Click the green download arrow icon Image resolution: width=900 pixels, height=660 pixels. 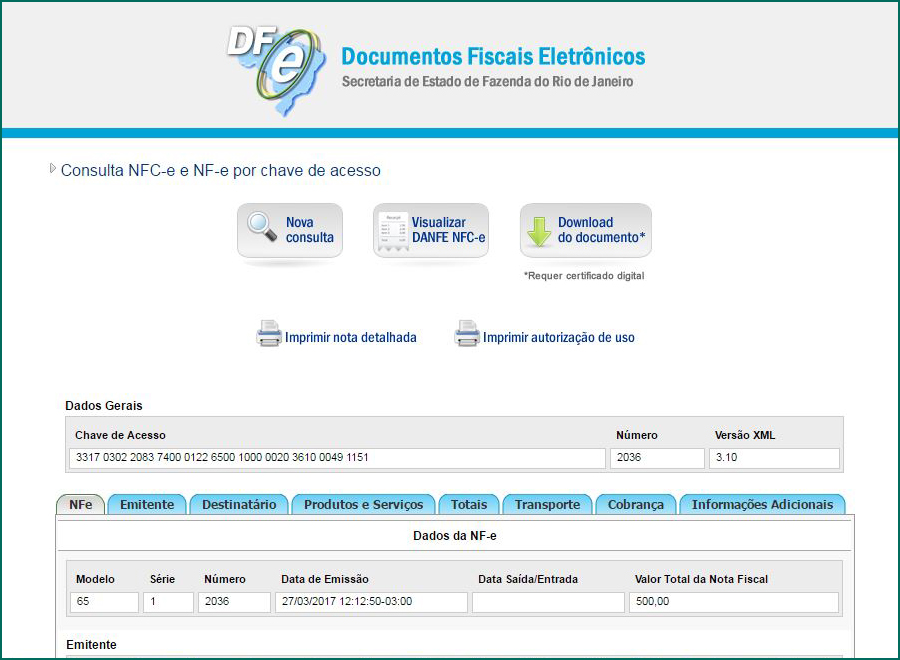click(x=540, y=230)
